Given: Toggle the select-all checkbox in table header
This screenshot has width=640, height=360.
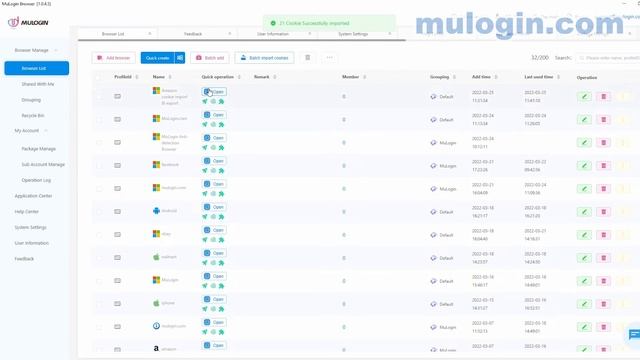Looking at the screenshot, I should click(x=99, y=77).
